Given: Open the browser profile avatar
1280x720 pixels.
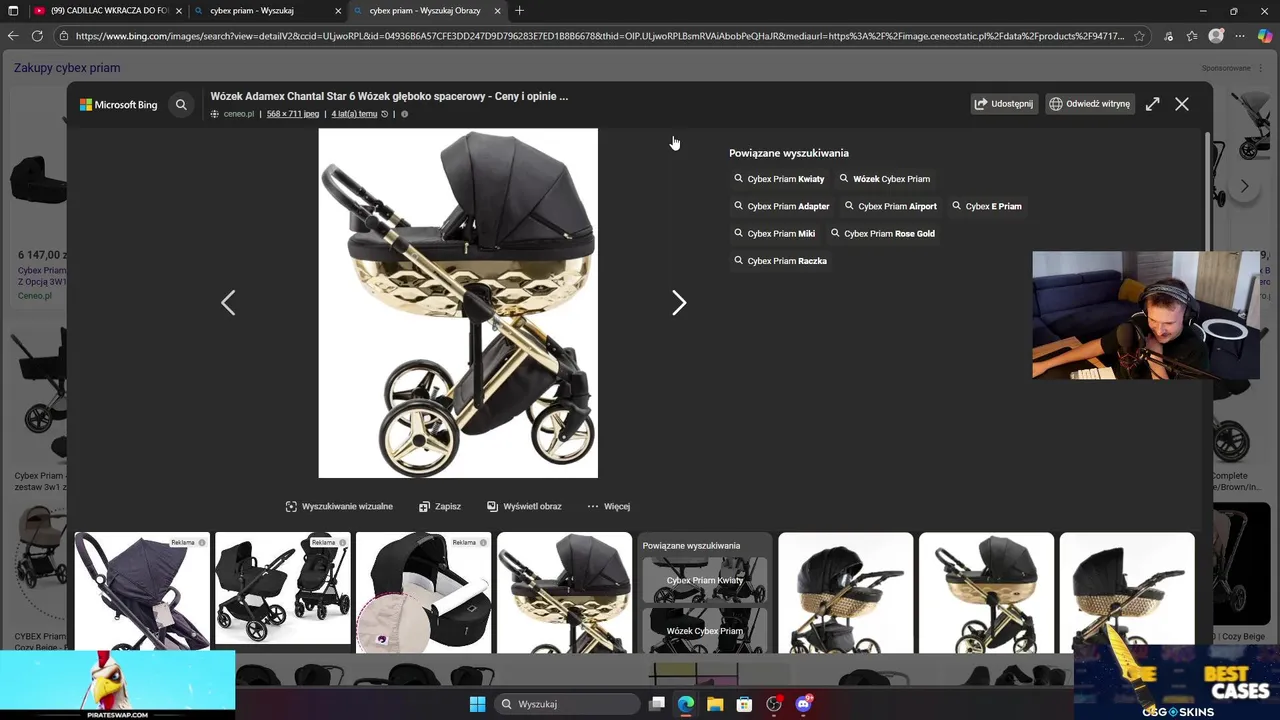Looking at the screenshot, I should tap(1216, 36).
